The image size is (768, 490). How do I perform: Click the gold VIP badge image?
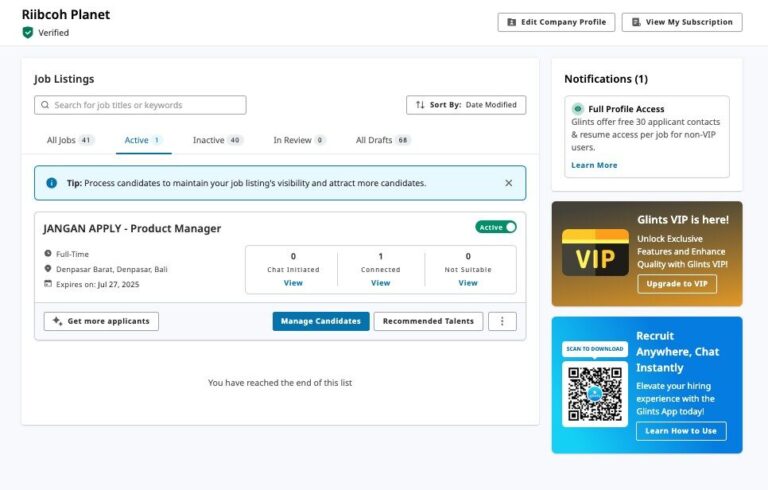(x=595, y=253)
